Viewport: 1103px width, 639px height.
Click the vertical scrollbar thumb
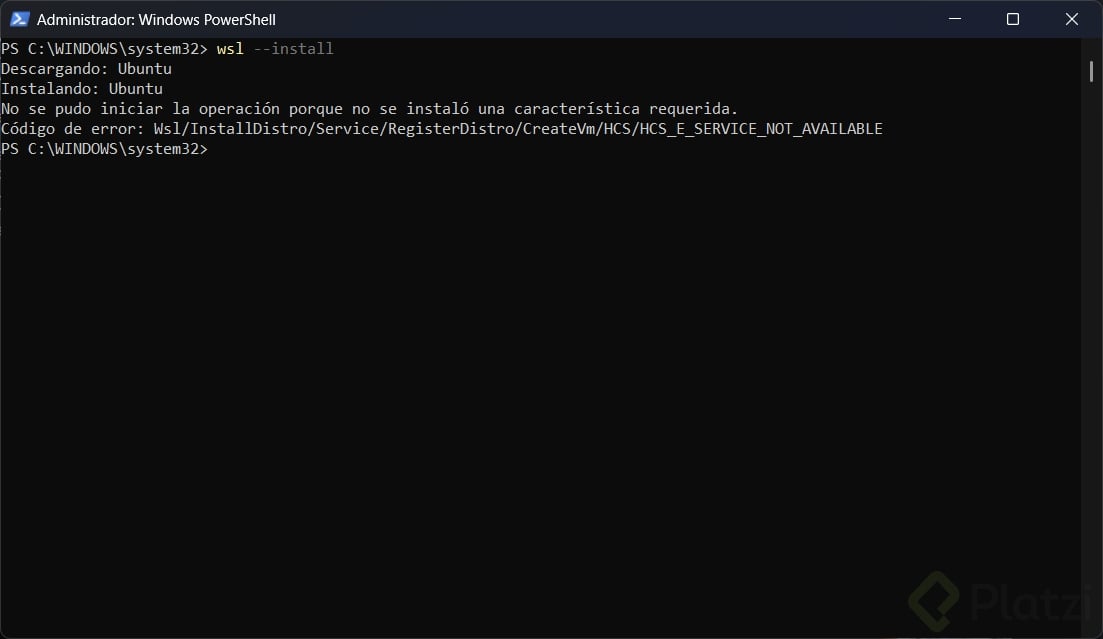pos(1091,70)
